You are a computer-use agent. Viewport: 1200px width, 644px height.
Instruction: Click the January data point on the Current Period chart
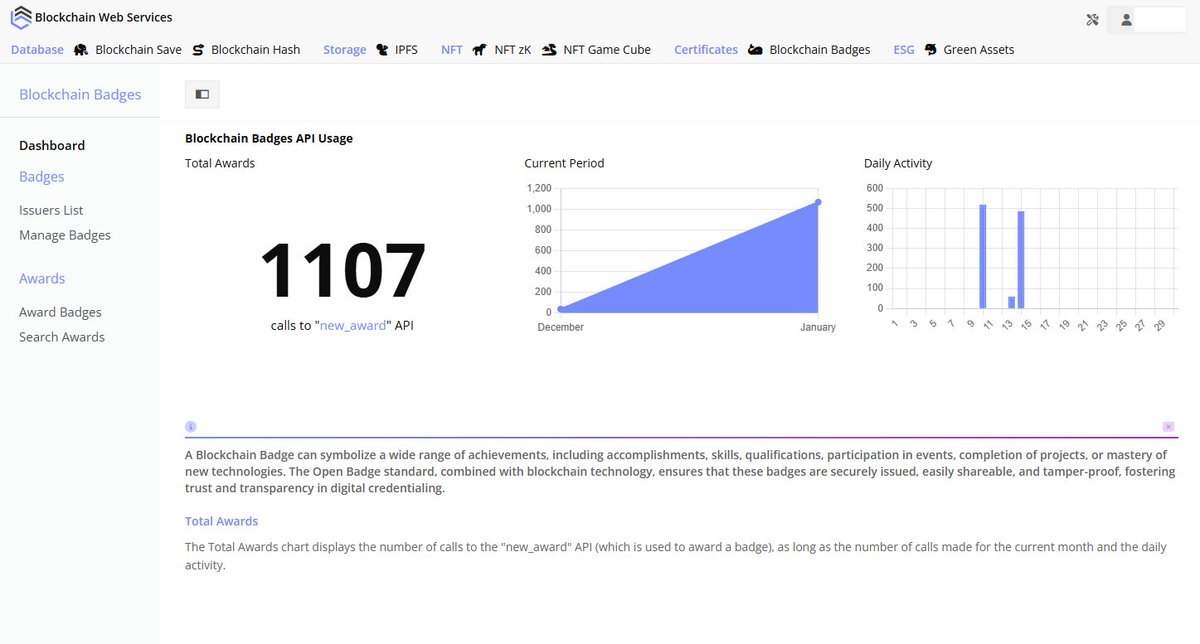(818, 202)
